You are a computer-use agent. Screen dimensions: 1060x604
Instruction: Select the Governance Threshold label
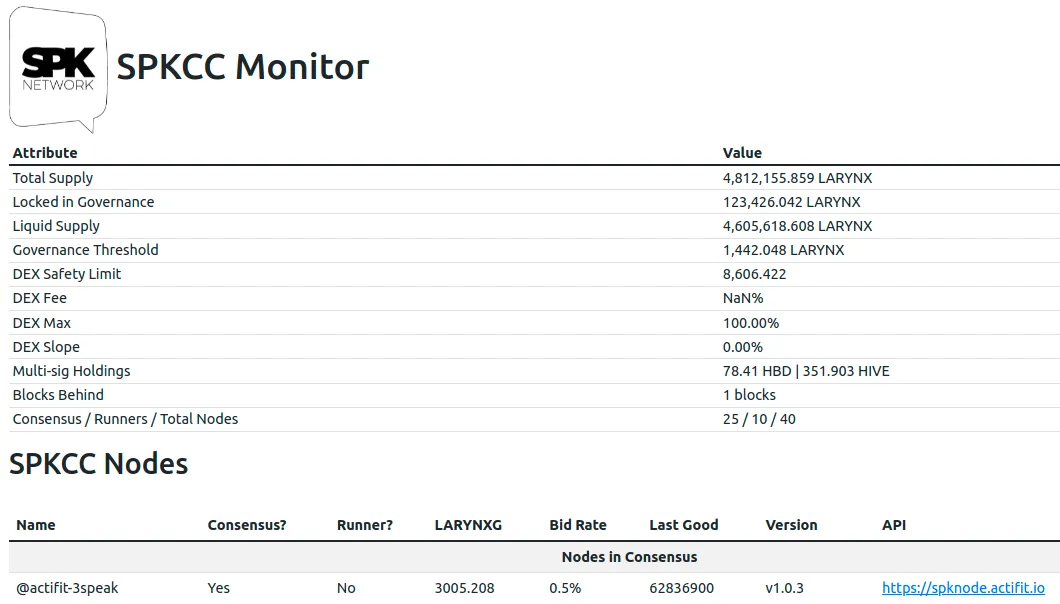pyautogui.click(x=86, y=250)
